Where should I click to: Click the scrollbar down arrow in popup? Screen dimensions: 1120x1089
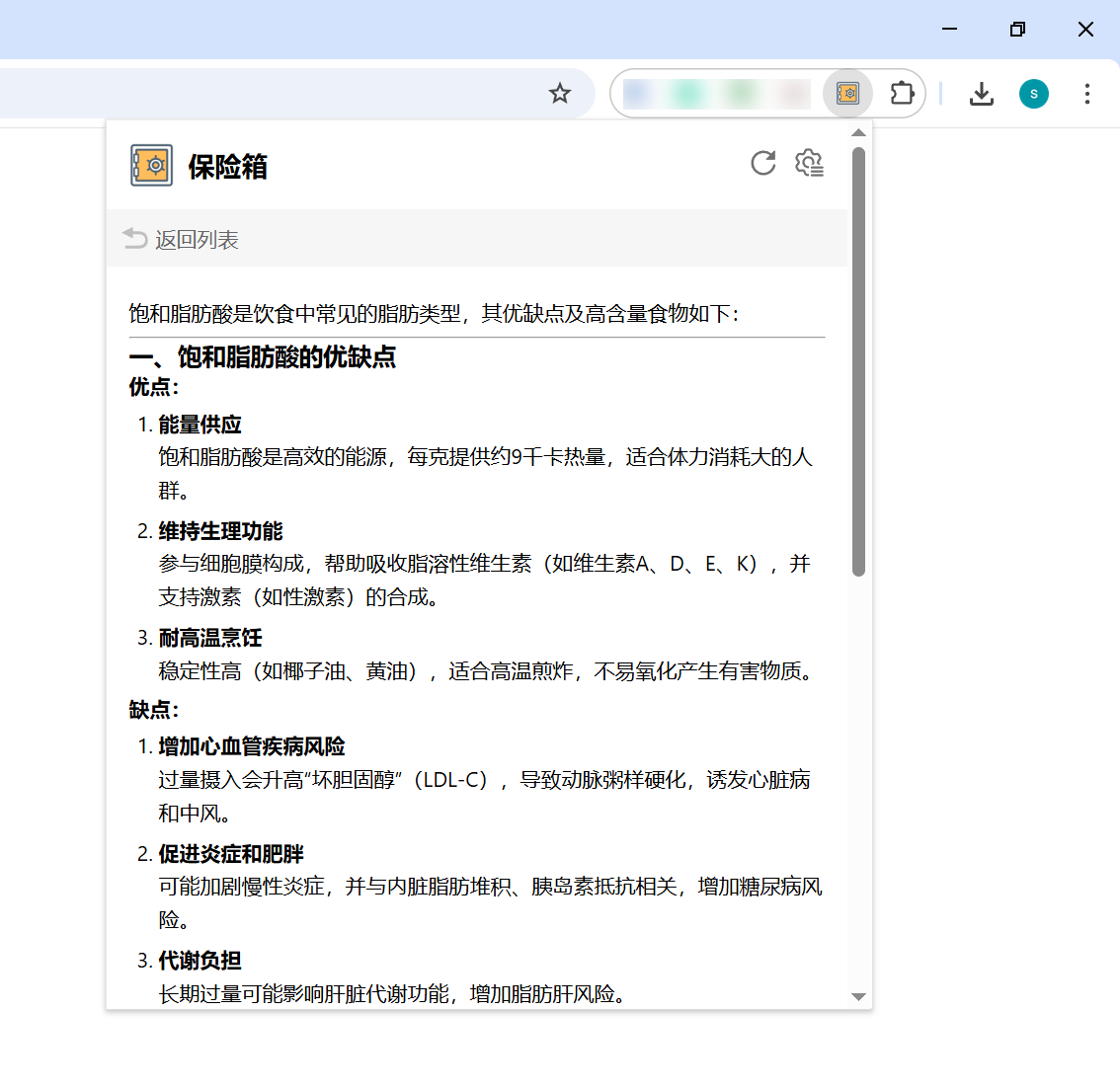[x=858, y=997]
